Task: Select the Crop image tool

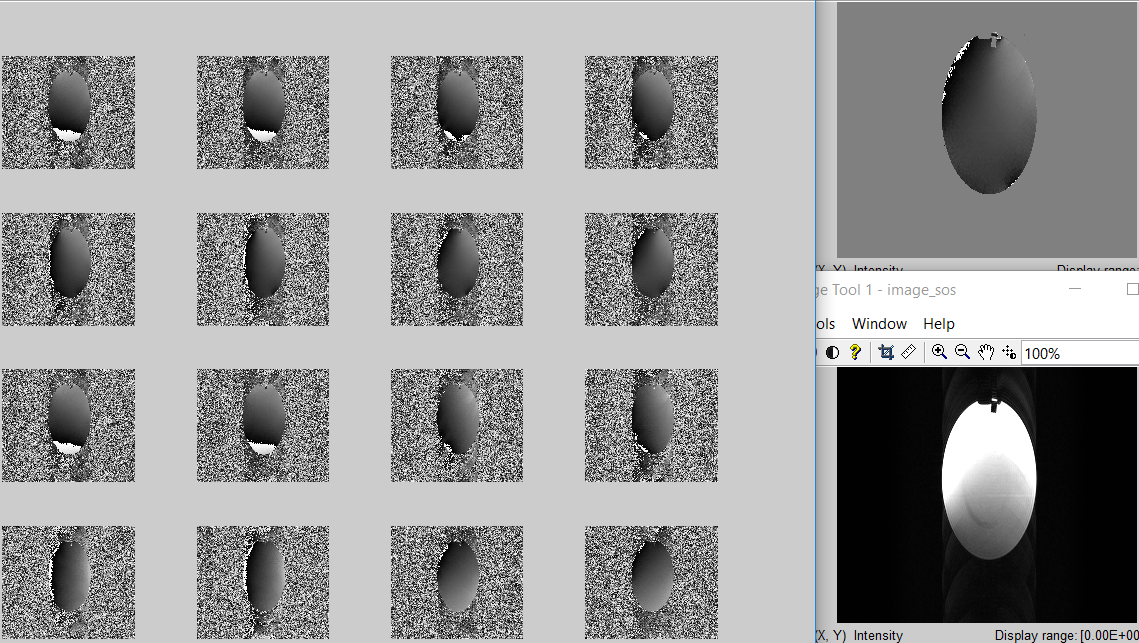Action: click(x=886, y=352)
